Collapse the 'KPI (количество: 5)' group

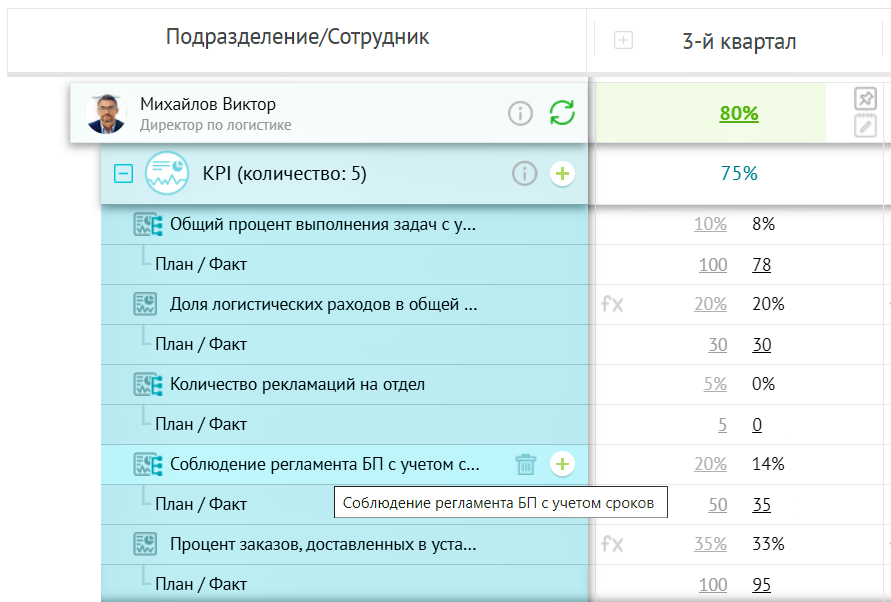point(124,172)
